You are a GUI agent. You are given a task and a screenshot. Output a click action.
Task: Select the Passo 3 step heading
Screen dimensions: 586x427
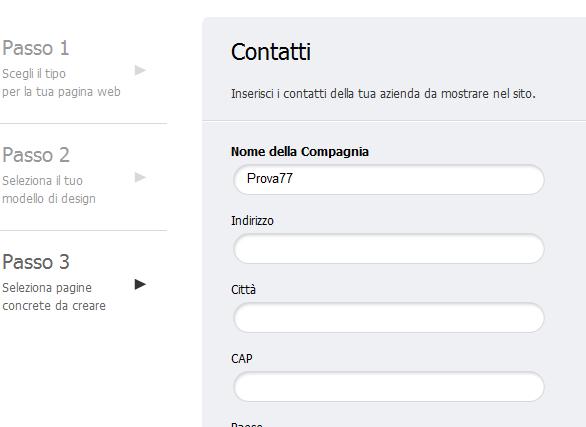point(36,262)
